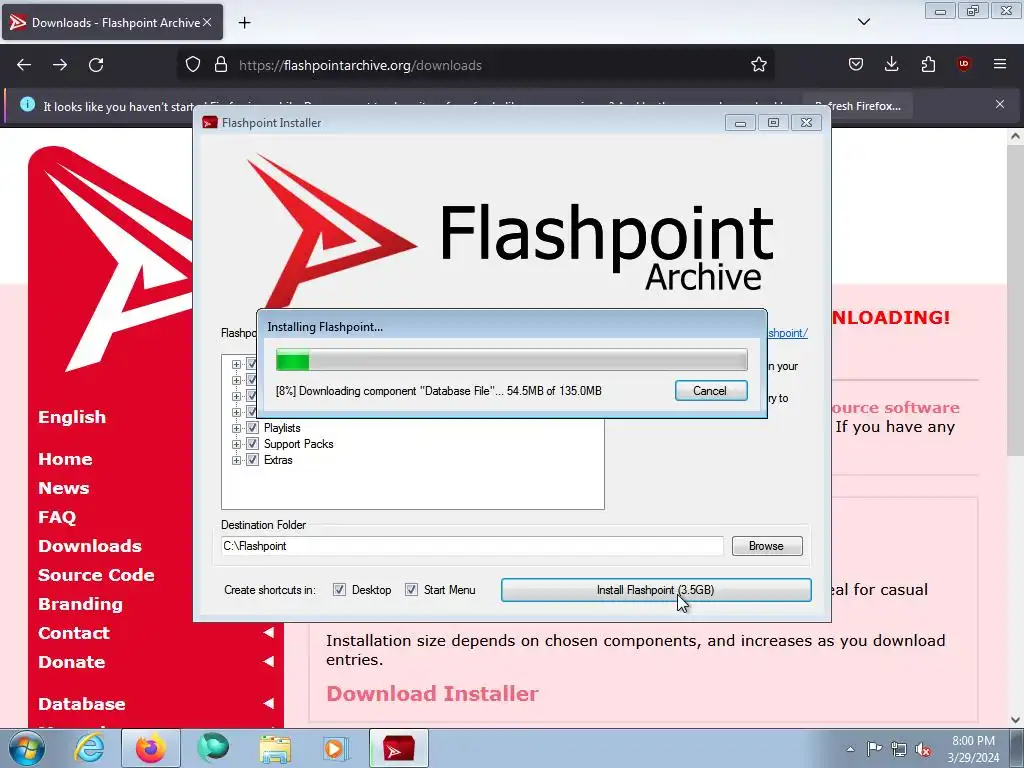Select the Downloads - Flashpoint Archive tab

coord(112,22)
